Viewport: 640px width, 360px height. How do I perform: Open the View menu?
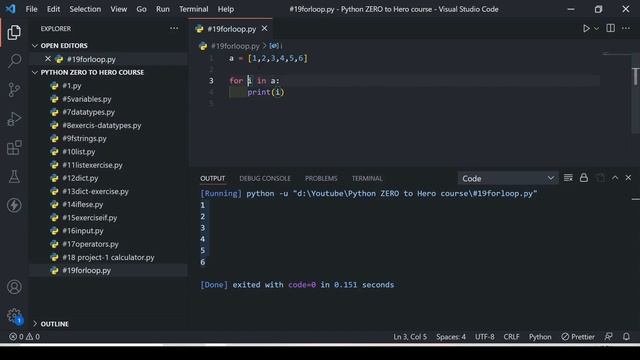click(x=118, y=9)
